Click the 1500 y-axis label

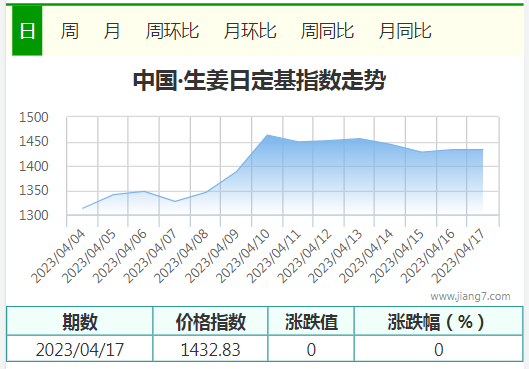pyautogui.click(x=34, y=118)
